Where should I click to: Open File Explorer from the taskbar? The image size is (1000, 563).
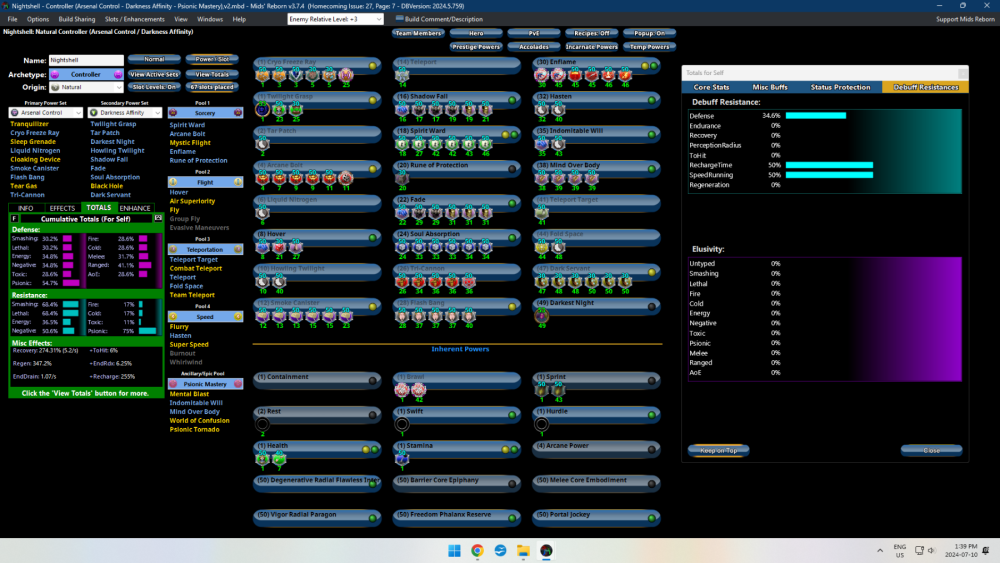[523, 551]
